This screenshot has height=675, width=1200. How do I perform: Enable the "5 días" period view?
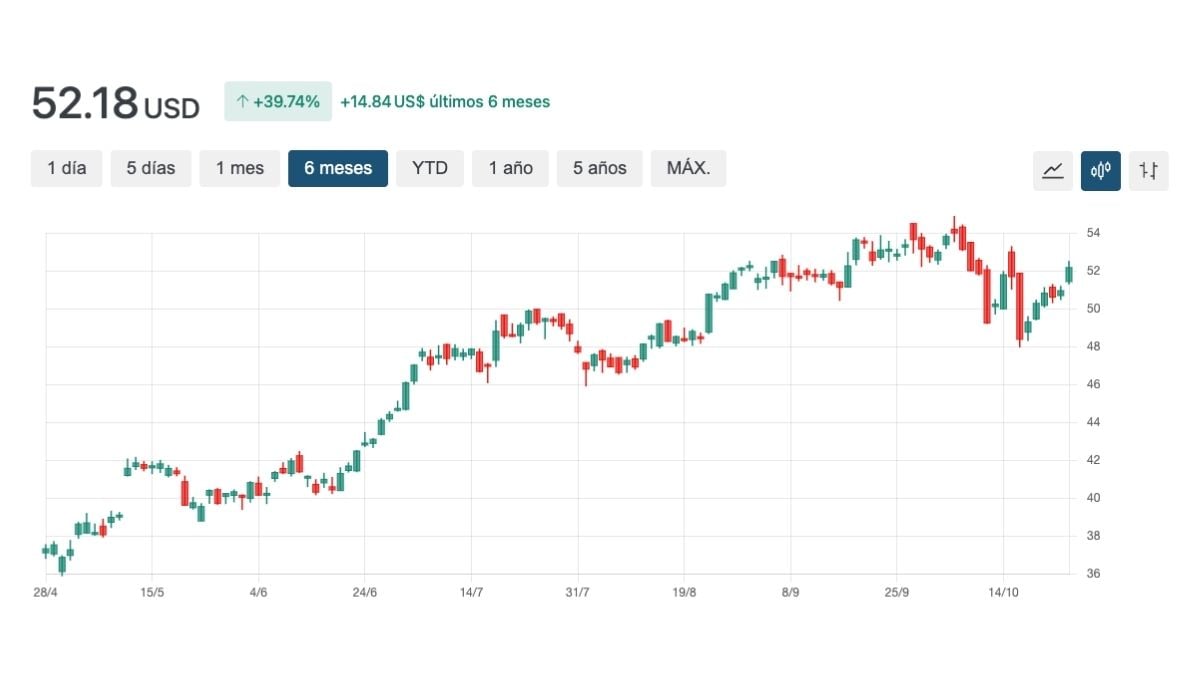[151, 168]
